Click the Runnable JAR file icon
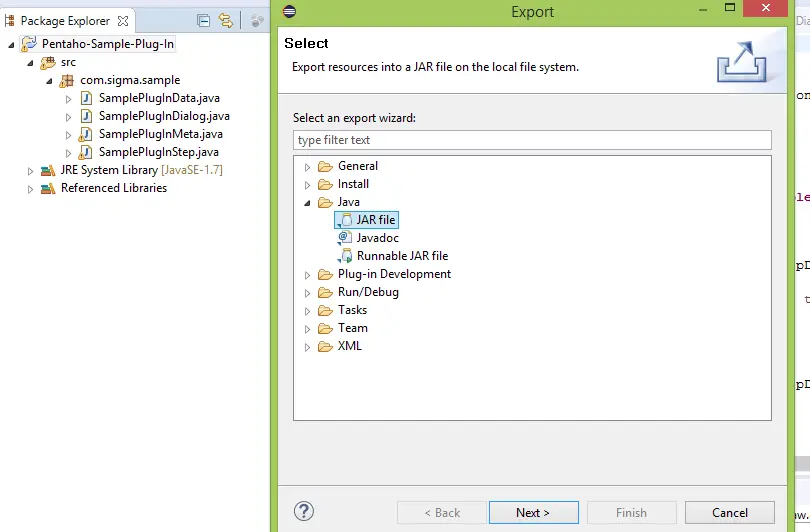 (x=345, y=256)
